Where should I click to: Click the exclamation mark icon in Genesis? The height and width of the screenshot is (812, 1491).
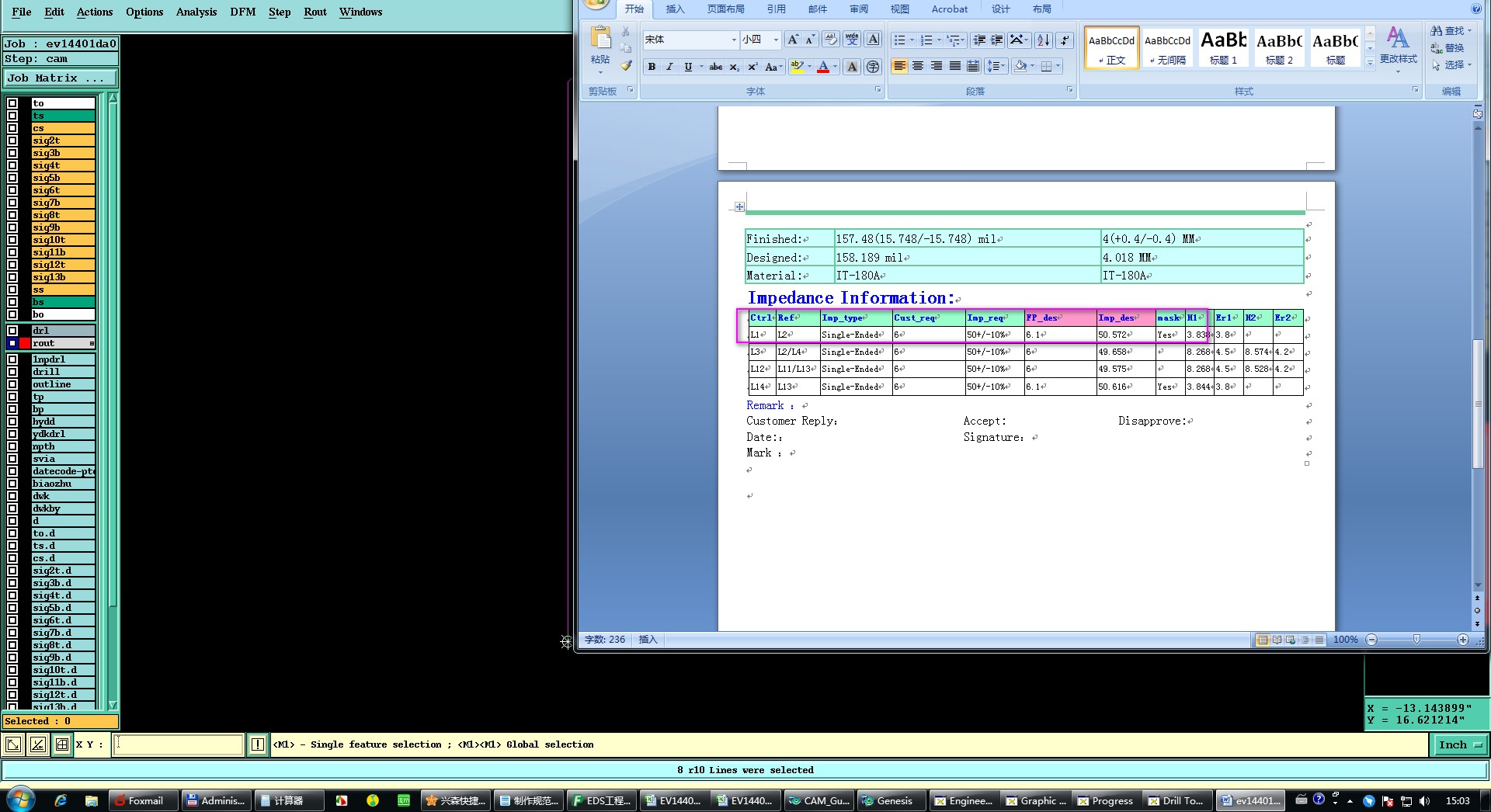pyautogui.click(x=258, y=745)
